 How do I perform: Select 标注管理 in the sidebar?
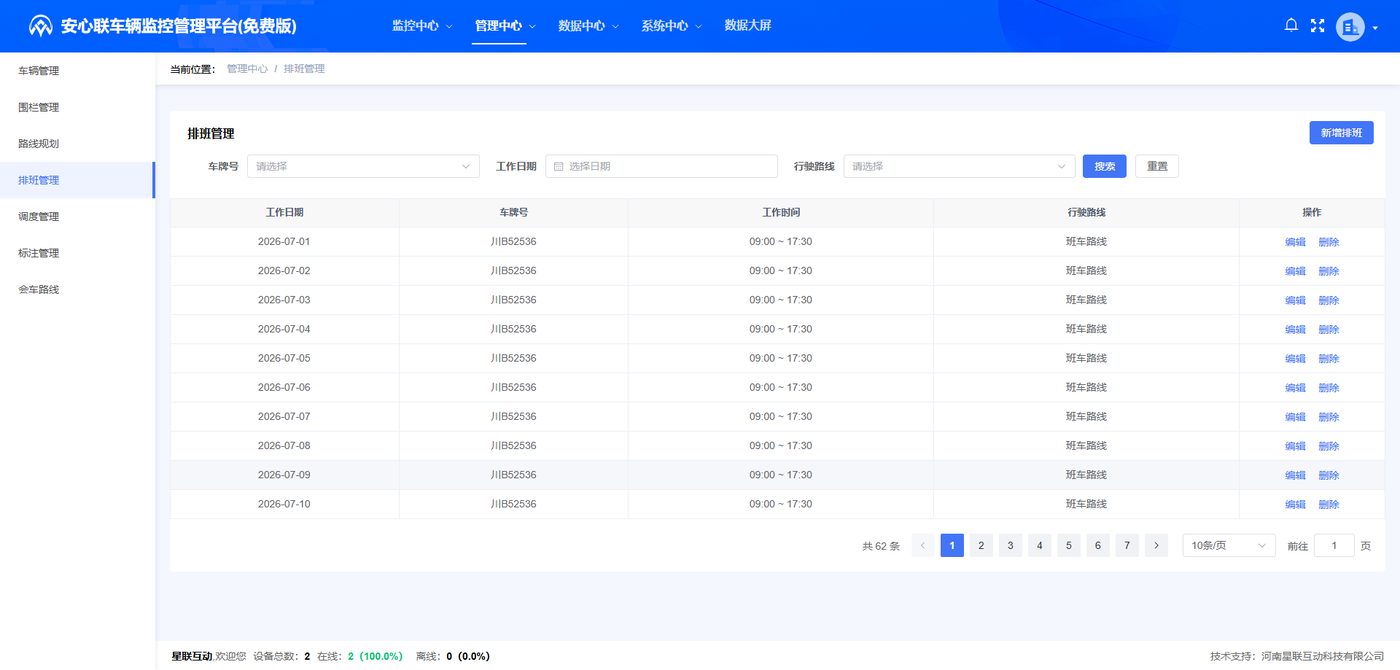click(77, 253)
